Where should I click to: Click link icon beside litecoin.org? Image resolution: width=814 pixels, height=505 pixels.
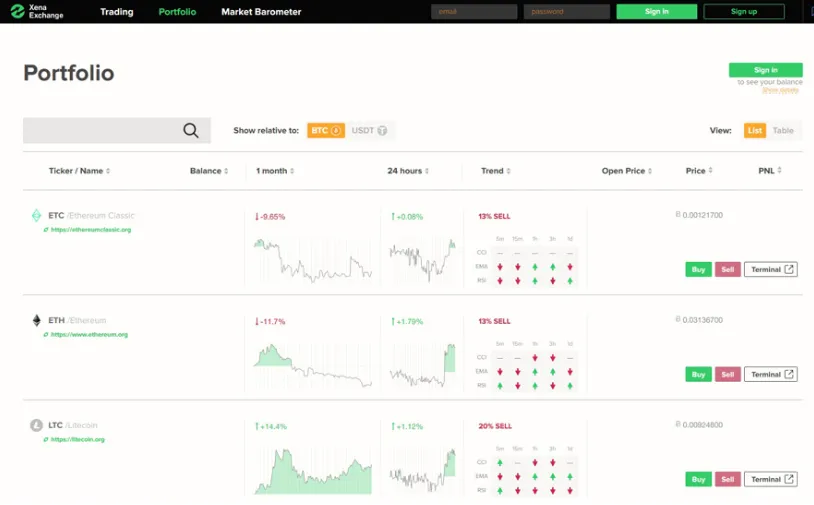(46, 439)
